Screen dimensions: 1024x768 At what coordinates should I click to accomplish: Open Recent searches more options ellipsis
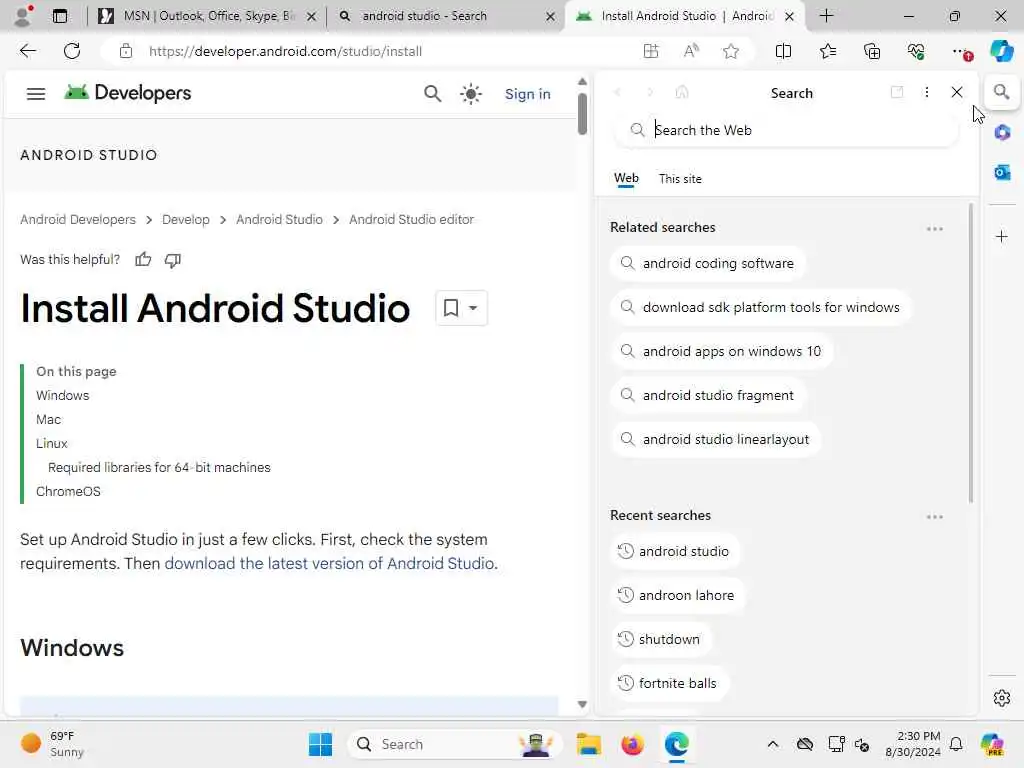[935, 517]
